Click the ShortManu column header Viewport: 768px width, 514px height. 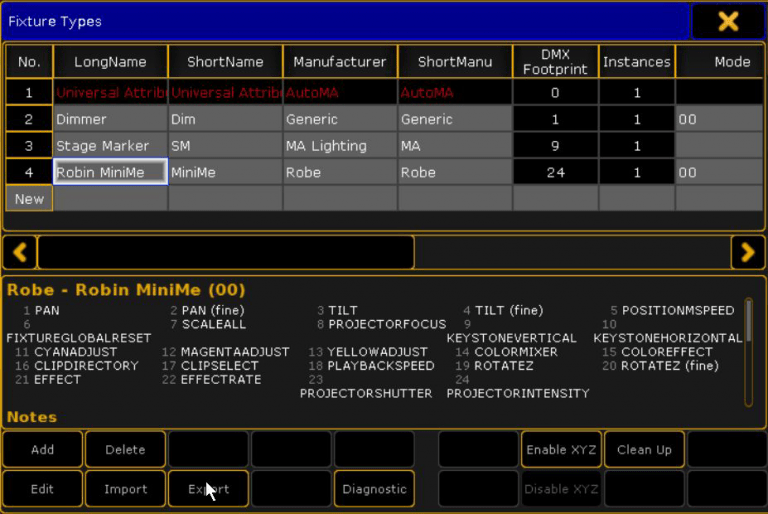455,62
